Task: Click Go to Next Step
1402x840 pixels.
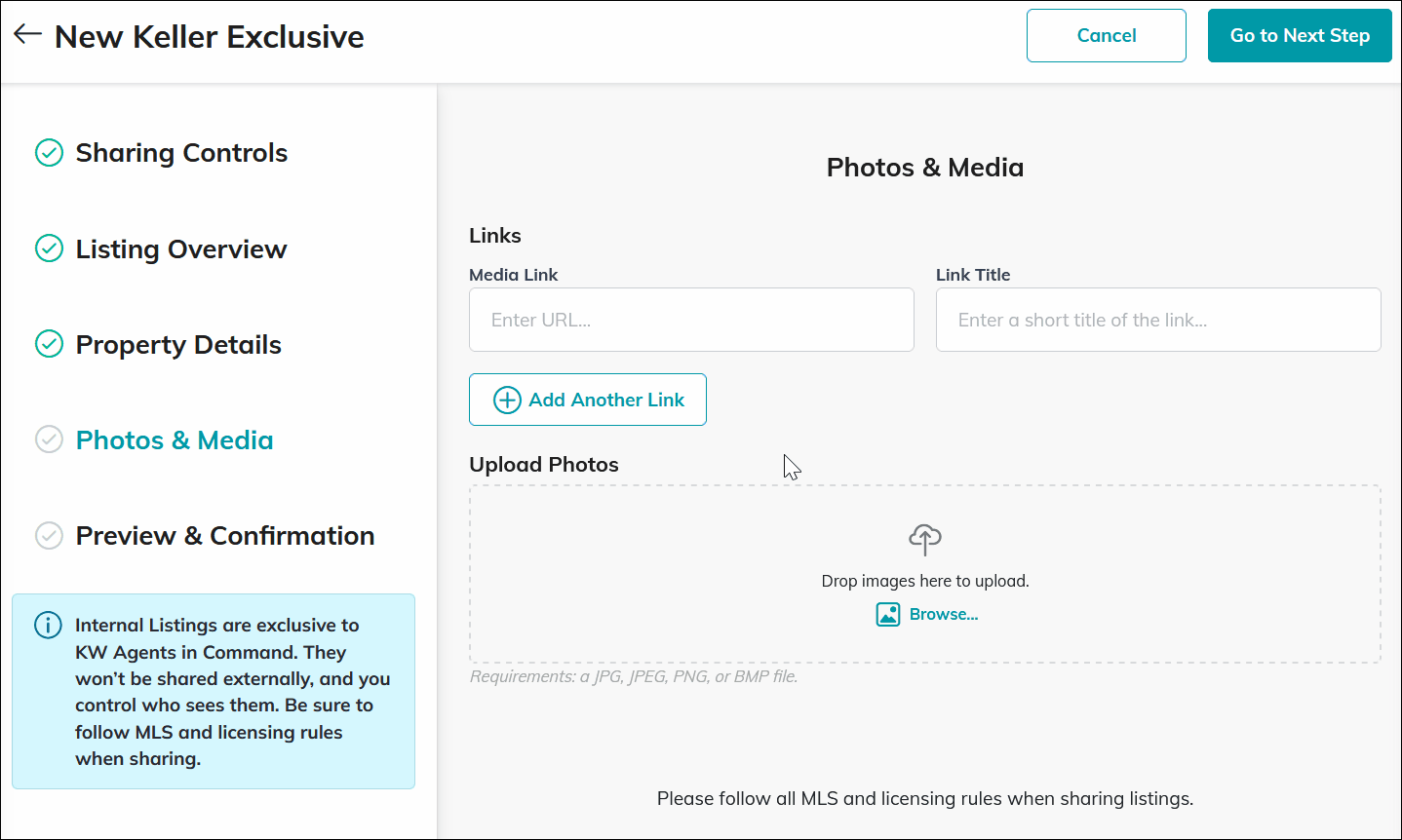Action: tap(1300, 35)
